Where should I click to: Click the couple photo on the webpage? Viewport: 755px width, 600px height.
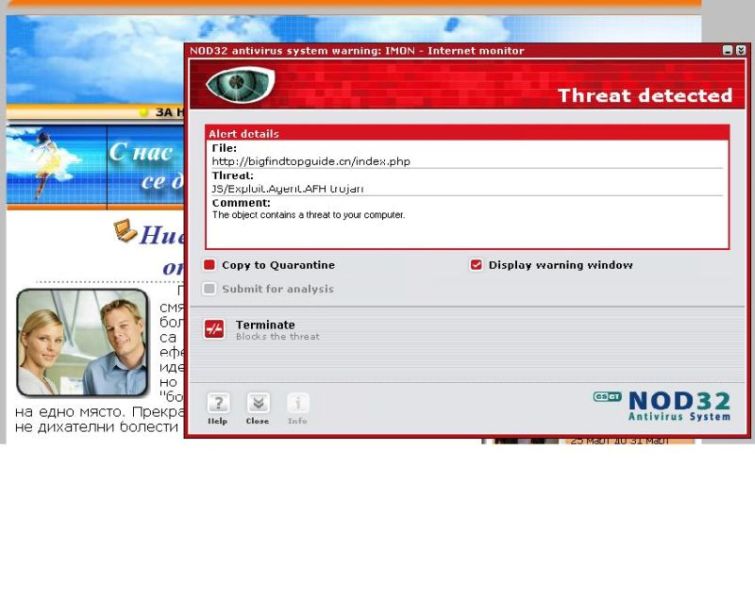click(x=82, y=342)
